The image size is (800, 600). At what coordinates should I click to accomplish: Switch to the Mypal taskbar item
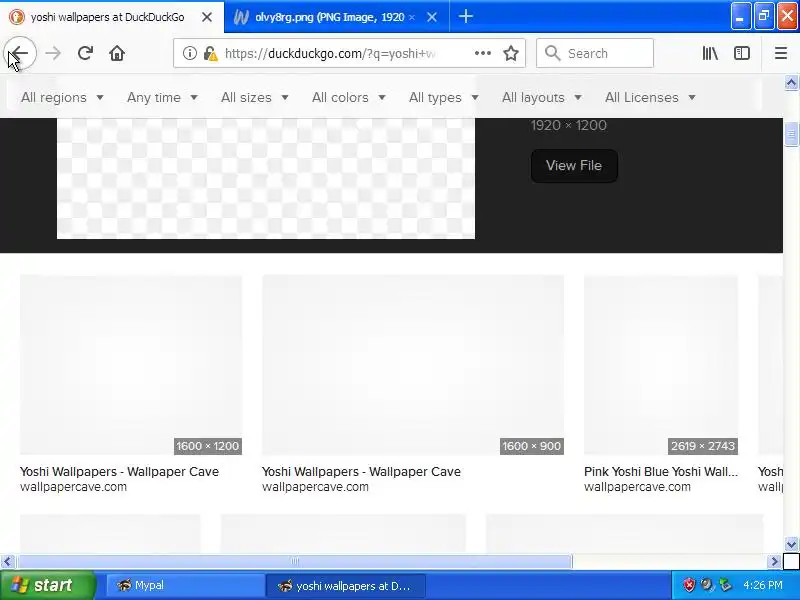coord(185,585)
